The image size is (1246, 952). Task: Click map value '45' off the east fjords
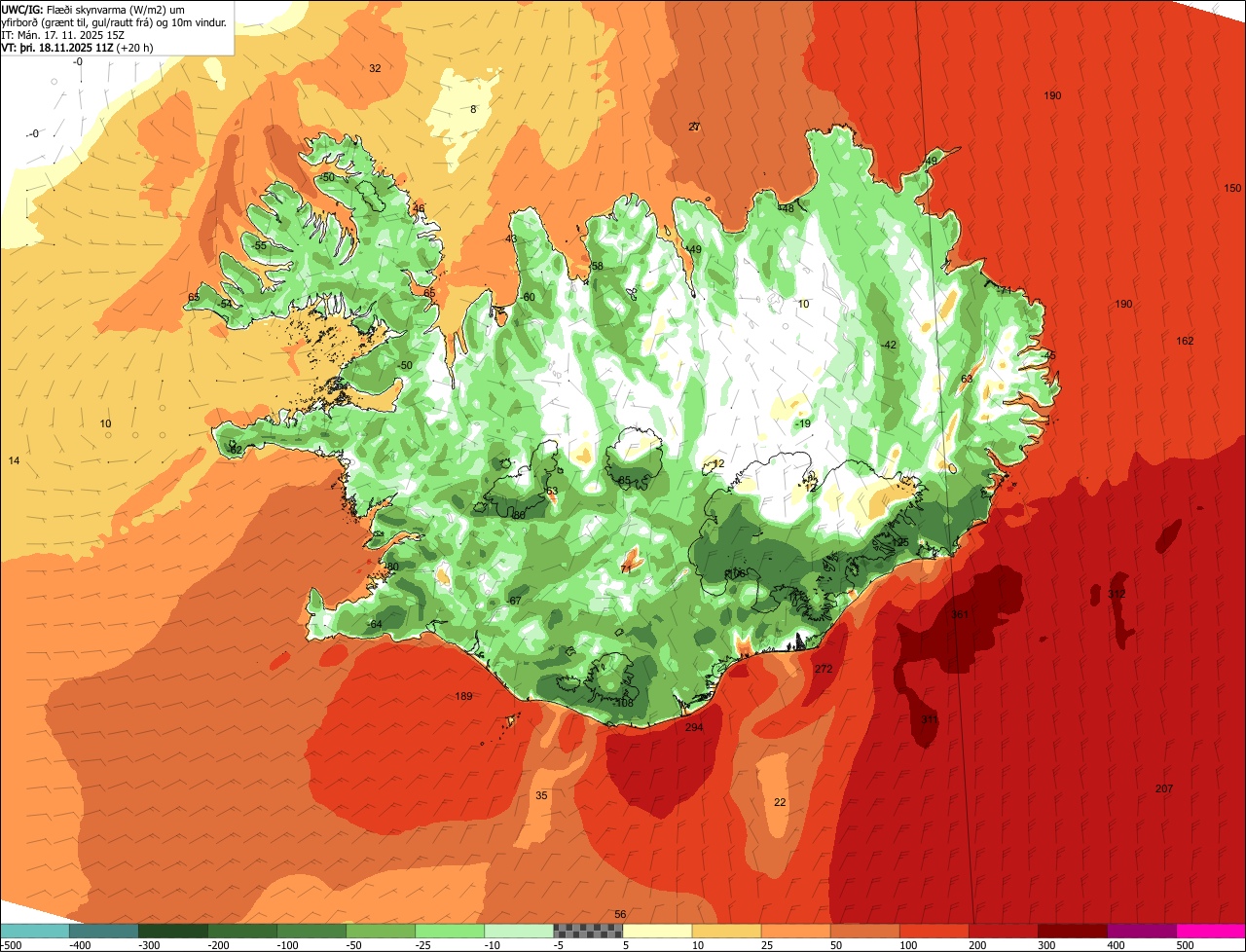tap(1049, 355)
